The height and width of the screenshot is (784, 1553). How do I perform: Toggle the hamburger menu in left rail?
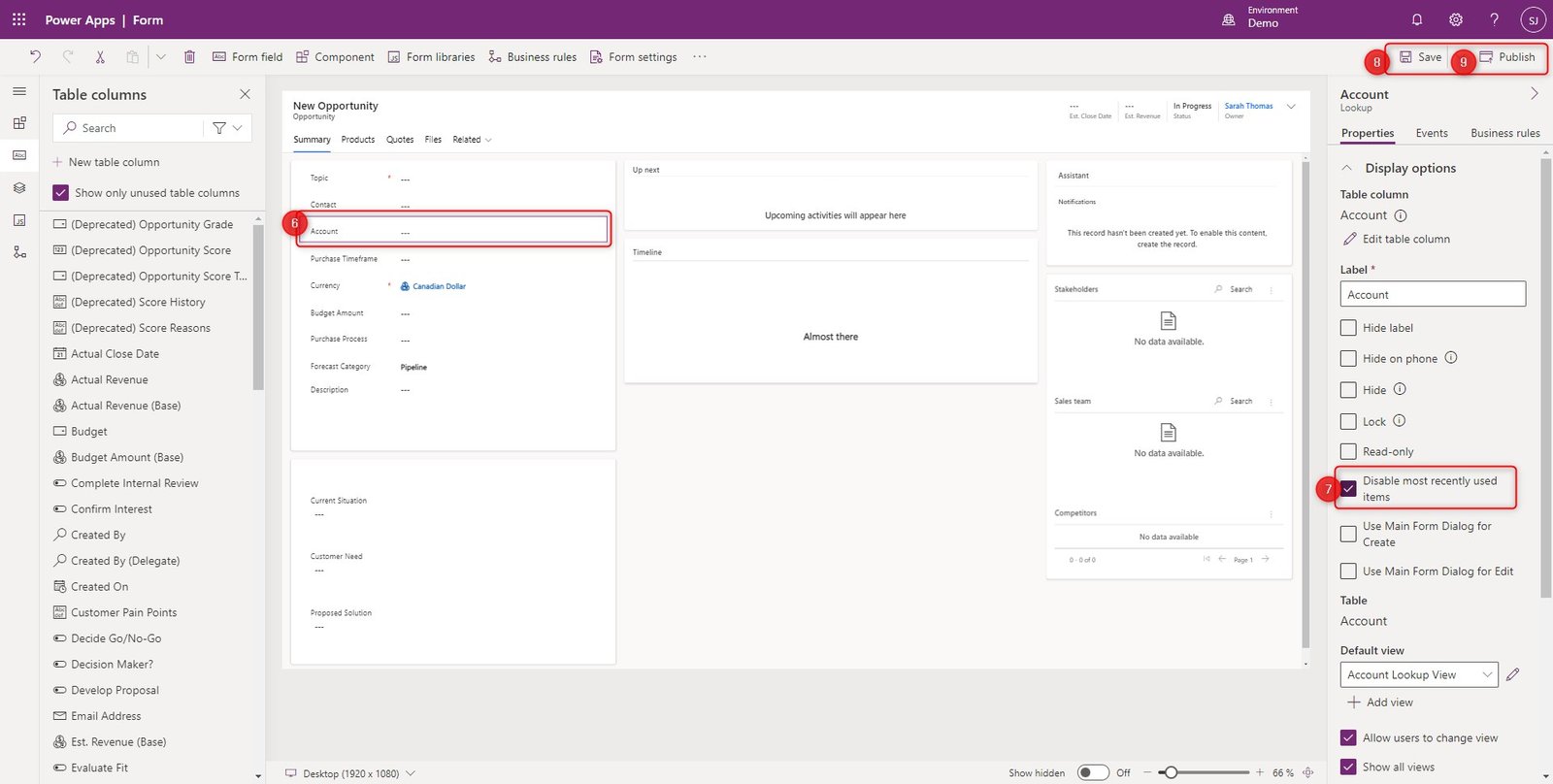pyautogui.click(x=19, y=91)
